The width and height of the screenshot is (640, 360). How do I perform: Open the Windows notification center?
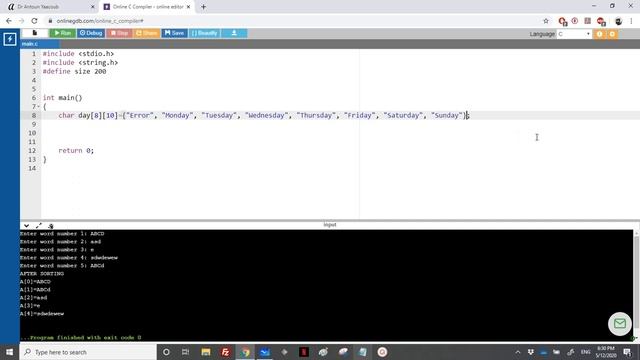click(627, 352)
